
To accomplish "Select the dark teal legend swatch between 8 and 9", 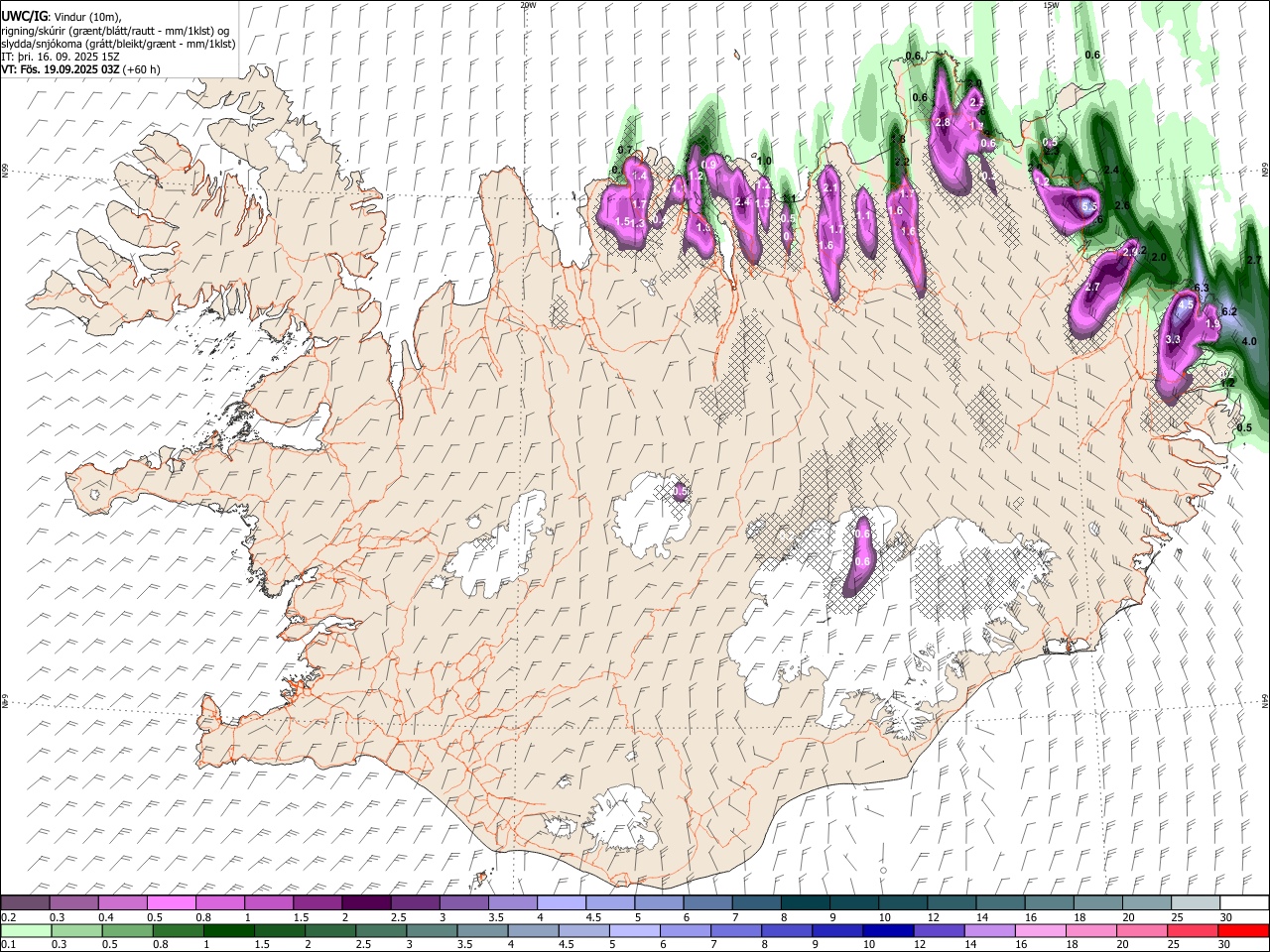I will click(x=806, y=903).
